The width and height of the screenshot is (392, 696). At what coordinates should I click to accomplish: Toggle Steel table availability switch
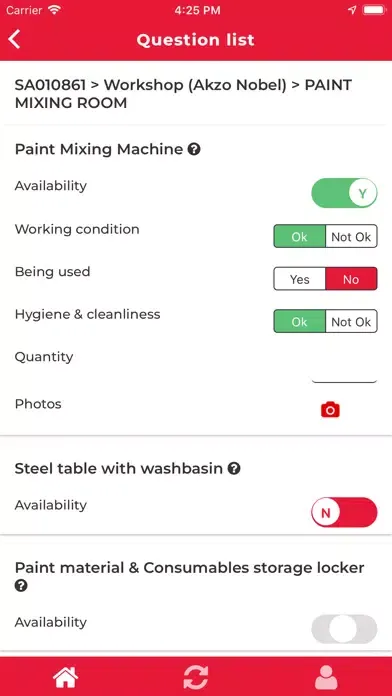pos(344,512)
